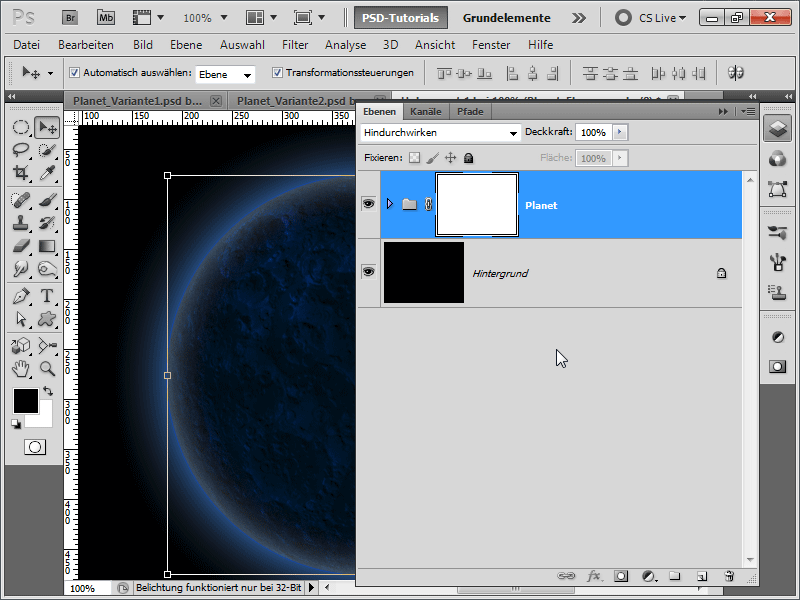
Task: Open the Ebene menu
Action: tap(186, 45)
